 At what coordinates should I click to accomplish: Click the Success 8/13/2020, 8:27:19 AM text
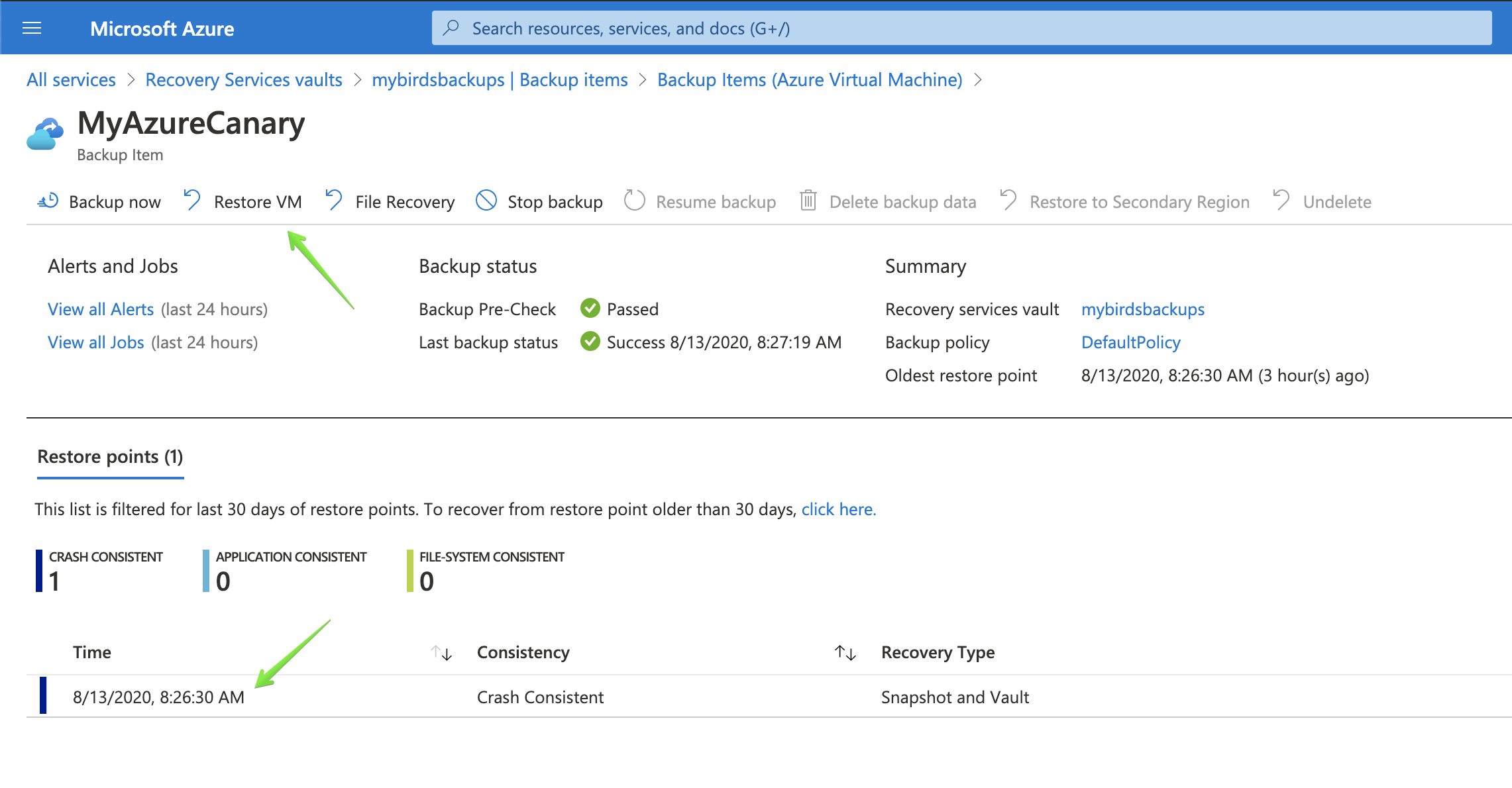click(724, 342)
